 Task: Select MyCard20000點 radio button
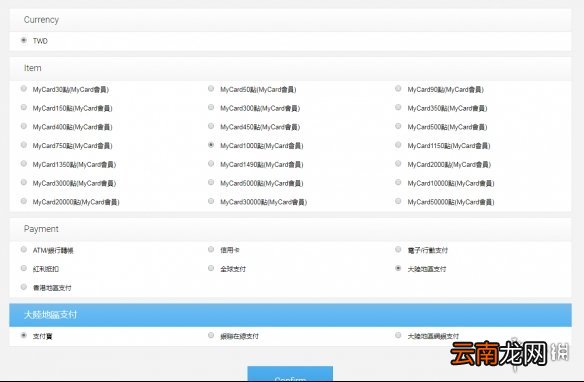[24, 201]
